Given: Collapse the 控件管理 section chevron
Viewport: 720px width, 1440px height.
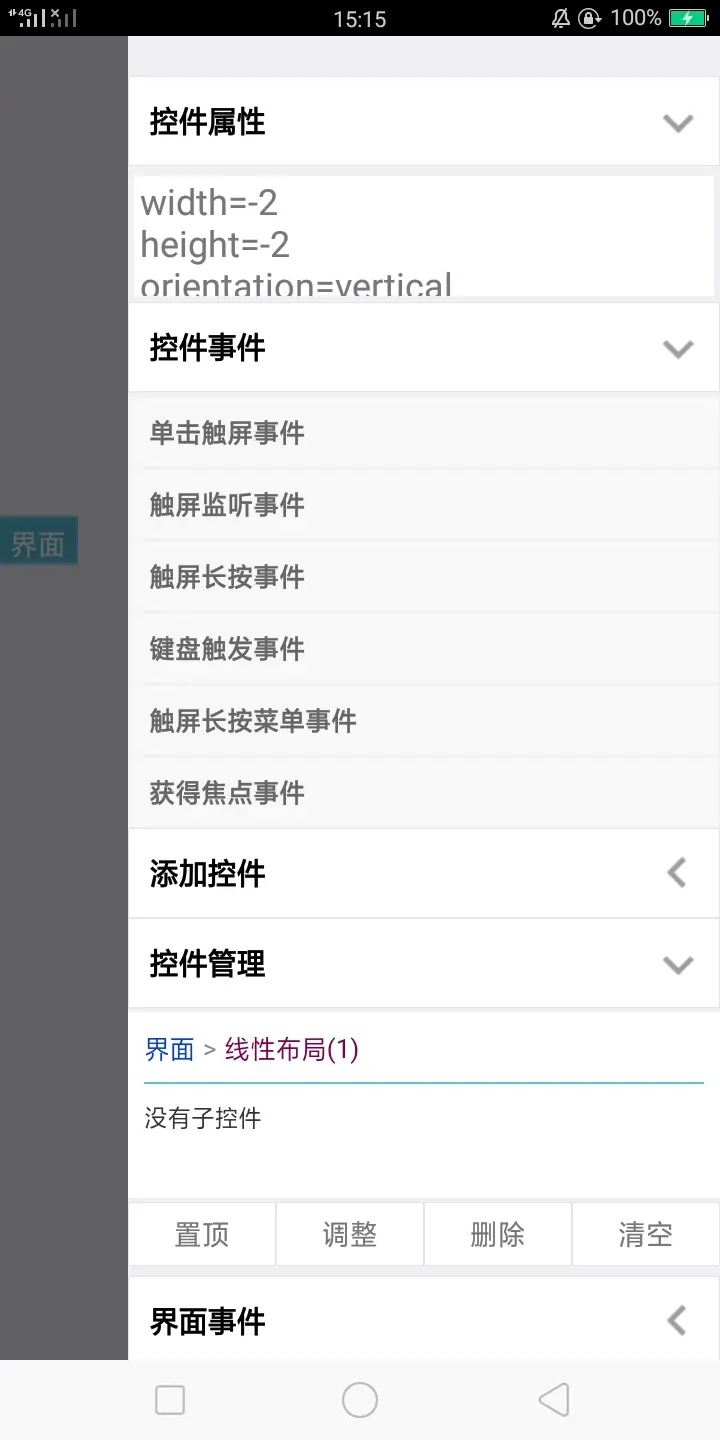Looking at the screenshot, I should click(678, 965).
